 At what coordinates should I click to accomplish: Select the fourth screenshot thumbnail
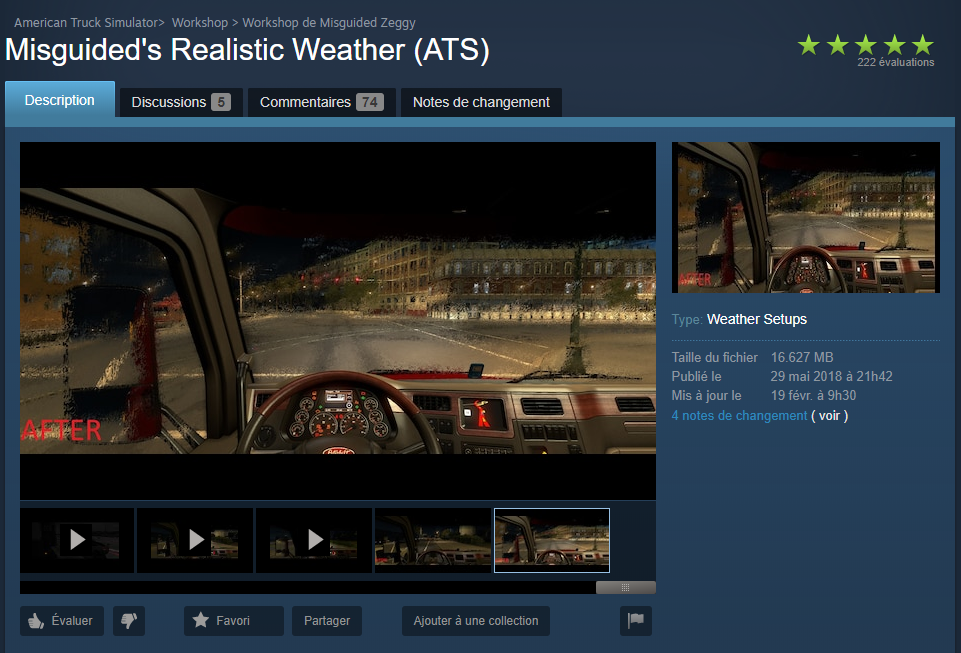pos(433,540)
